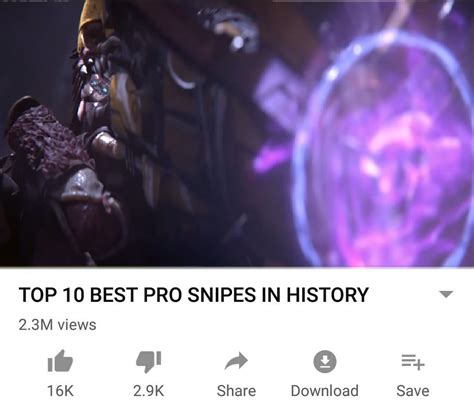Click the Save to playlist icon
This screenshot has width=474, height=414.
[x=413, y=362]
